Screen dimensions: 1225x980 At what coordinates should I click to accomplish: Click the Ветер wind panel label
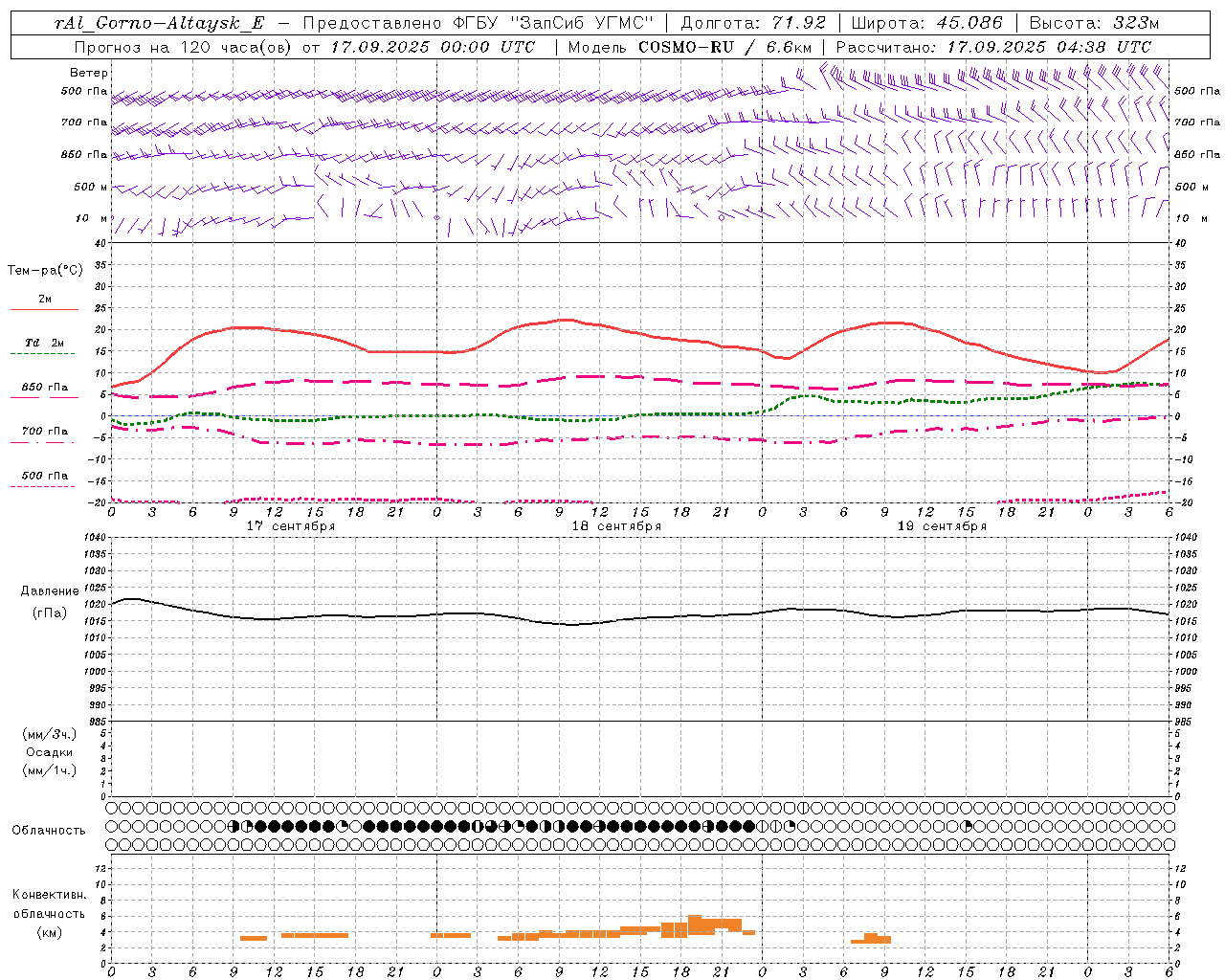coord(89,73)
